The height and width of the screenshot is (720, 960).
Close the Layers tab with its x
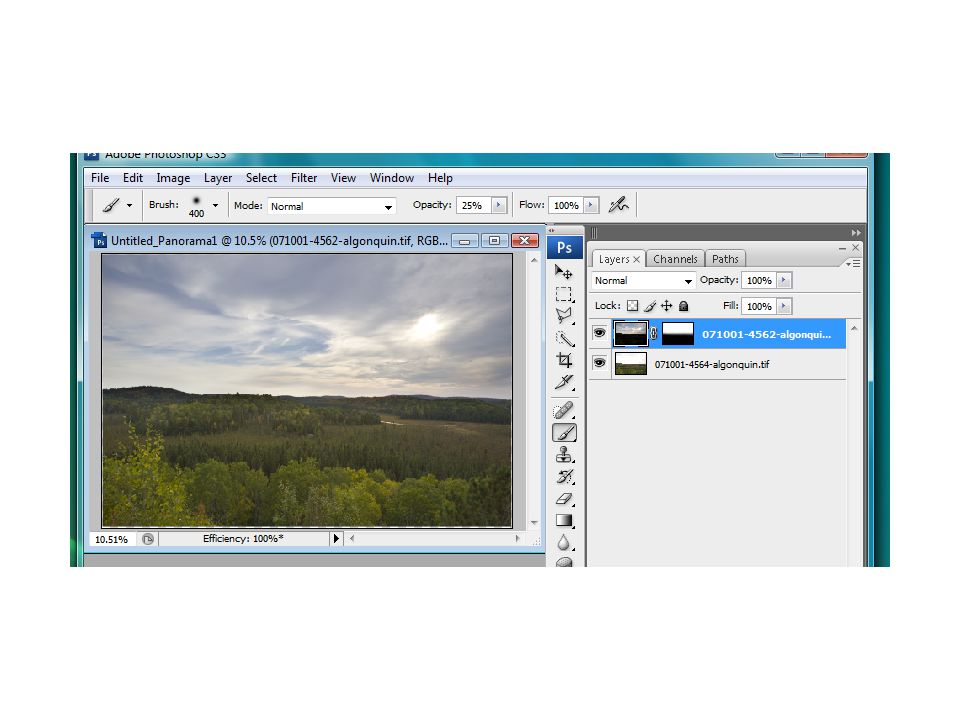click(637, 260)
